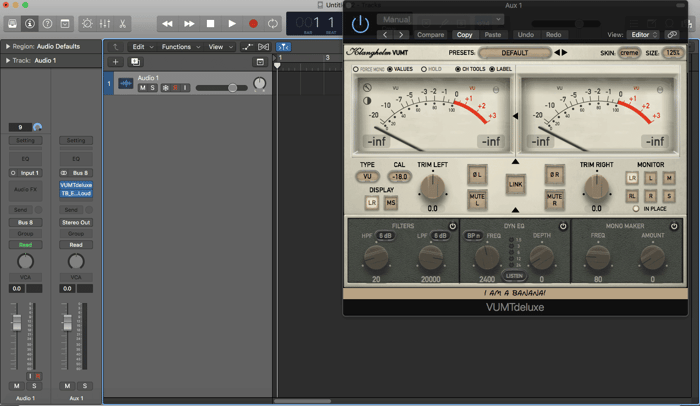Open the Mixer sliders icon
Screen dimensions: 700x406
click(x=105, y=24)
